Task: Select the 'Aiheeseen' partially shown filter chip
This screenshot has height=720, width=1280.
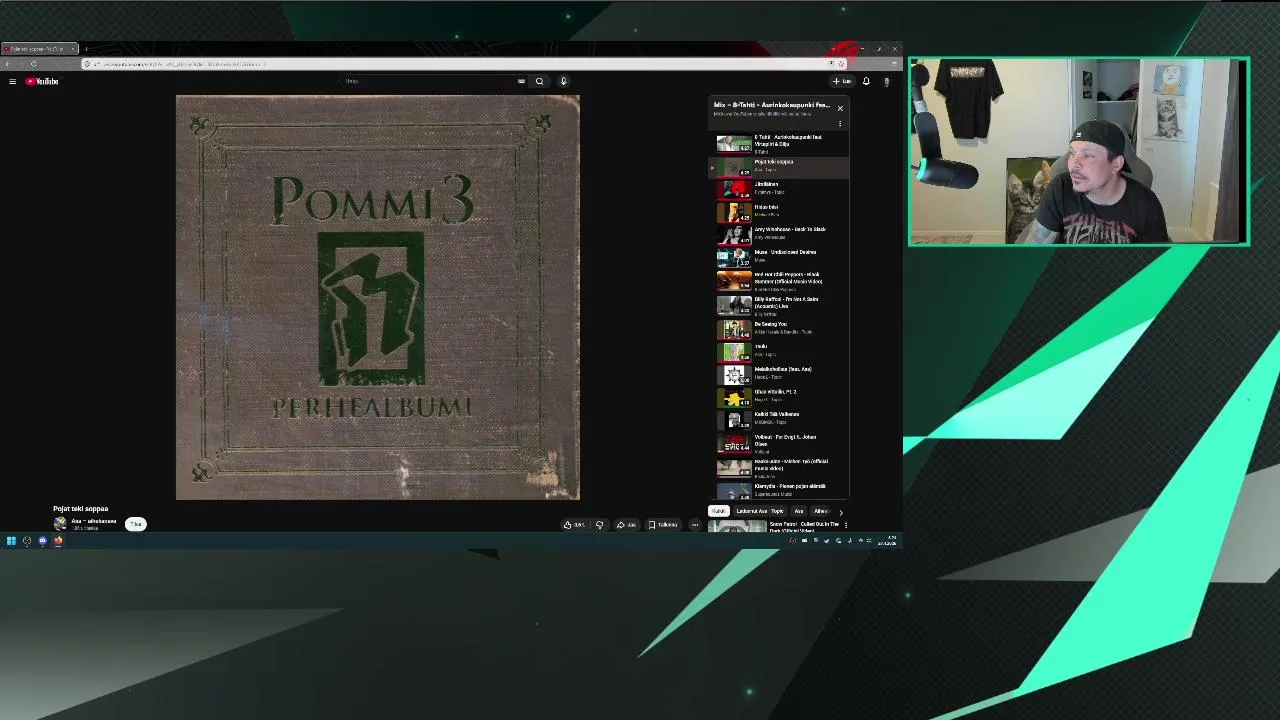Action: 821,511
